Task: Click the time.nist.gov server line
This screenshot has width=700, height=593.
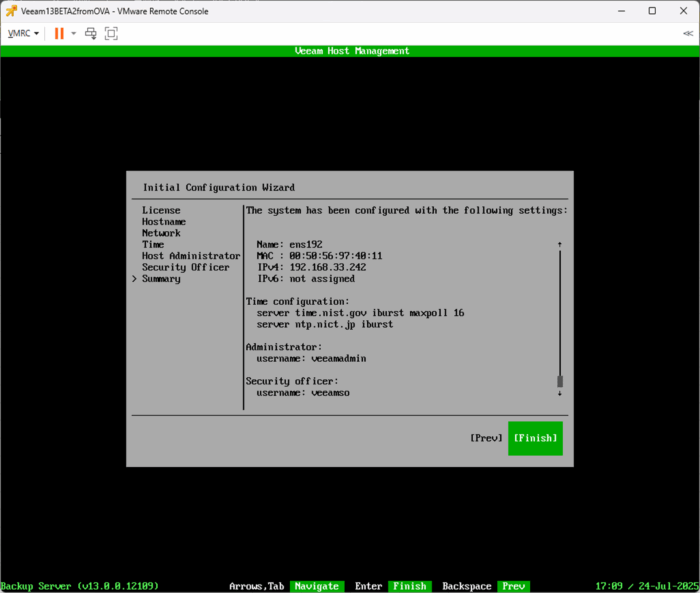Action: [360, 313]
